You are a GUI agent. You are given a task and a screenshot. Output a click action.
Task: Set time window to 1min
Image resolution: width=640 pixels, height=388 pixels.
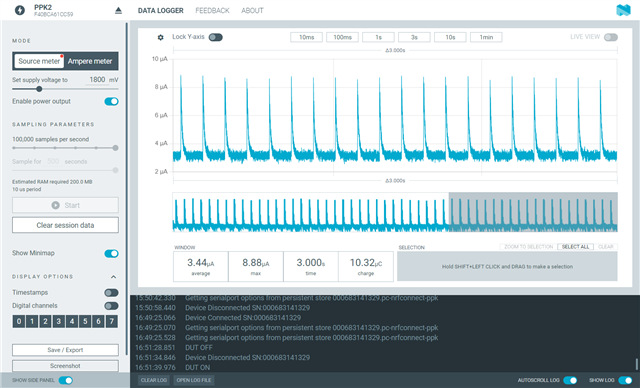pos(486,37)
